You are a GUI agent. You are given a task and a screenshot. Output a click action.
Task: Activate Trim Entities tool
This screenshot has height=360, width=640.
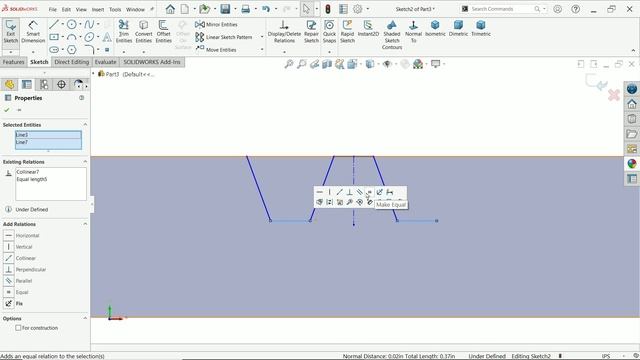tap(124, 32)
